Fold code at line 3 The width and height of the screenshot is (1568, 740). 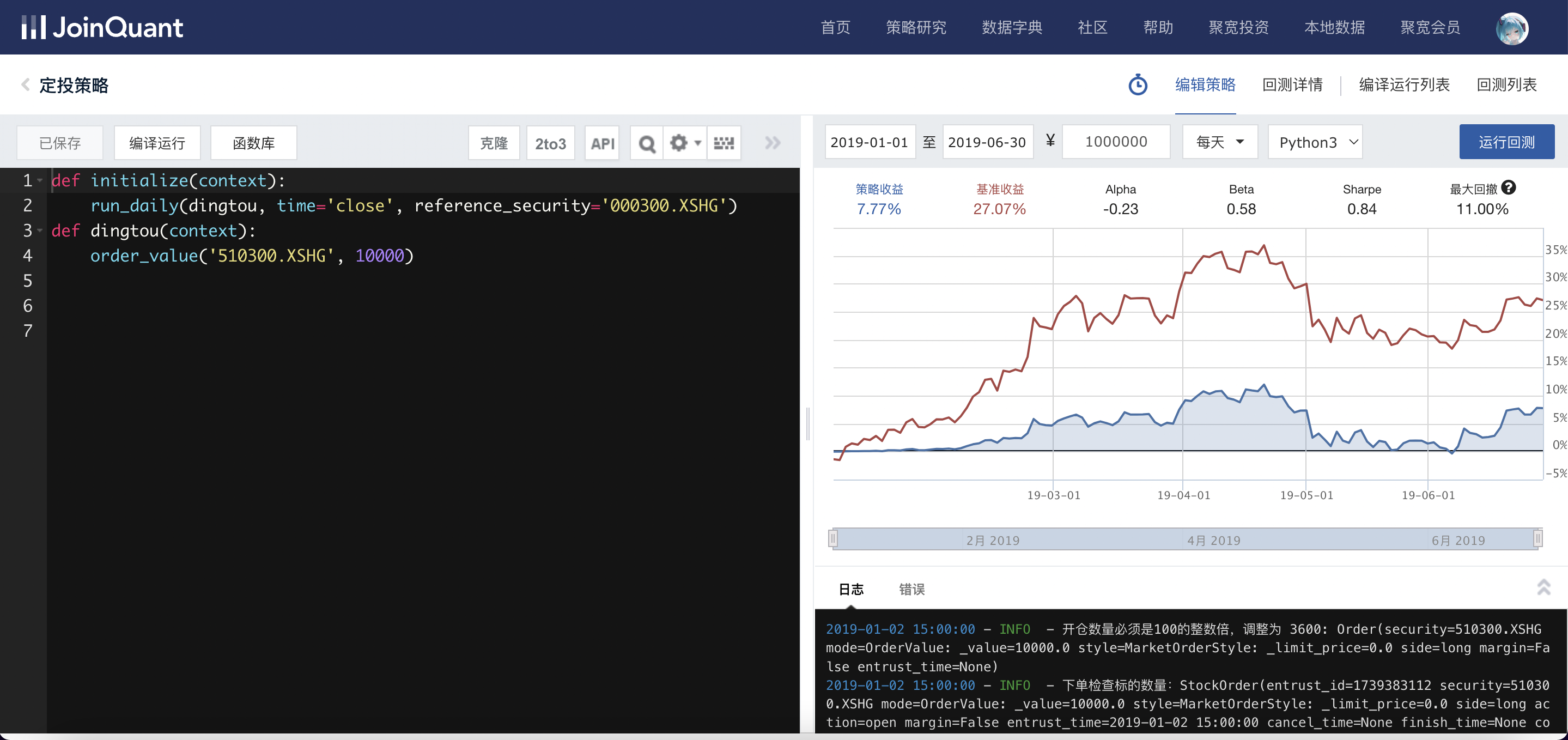[x=40, y=230]
